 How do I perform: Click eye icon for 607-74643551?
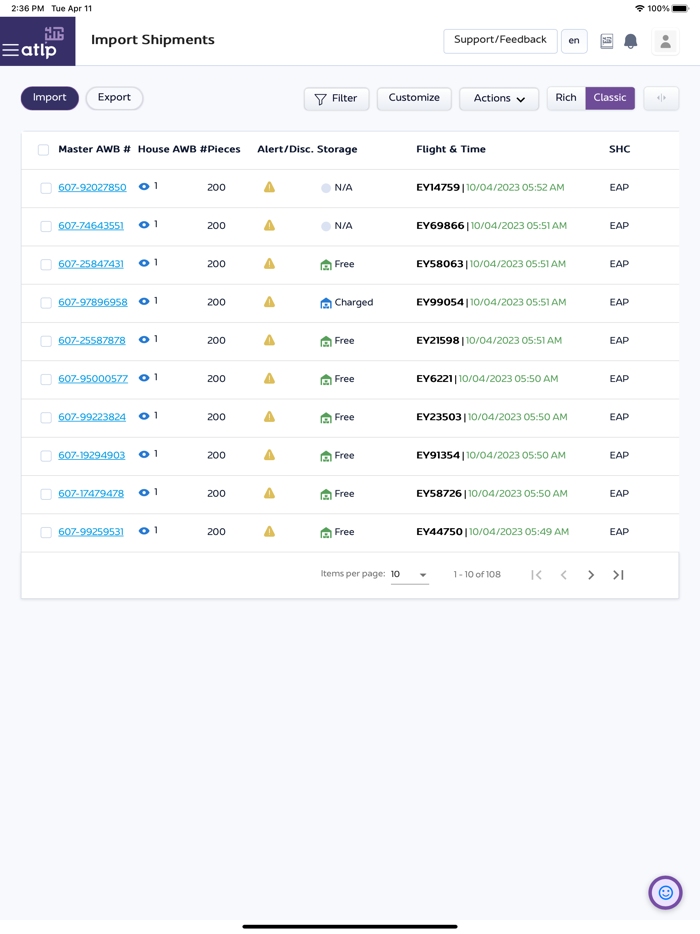pos(144,225)
